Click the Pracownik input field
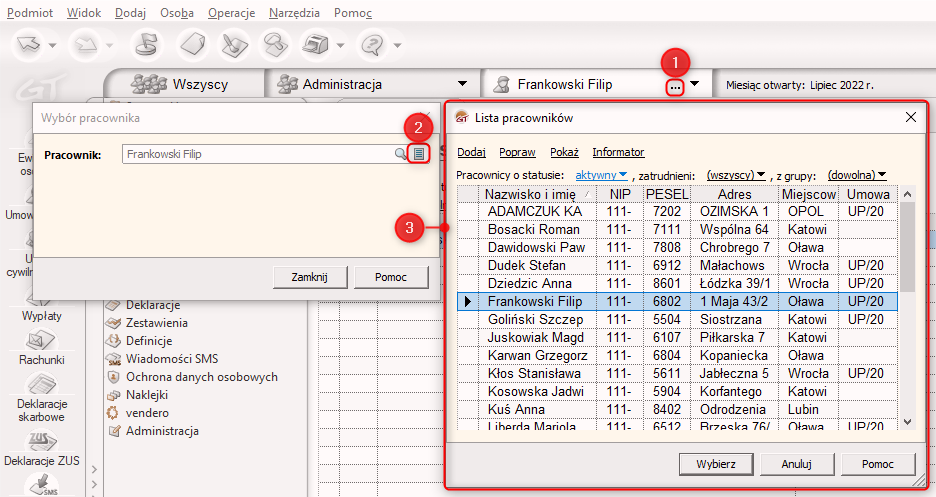936x497 pixels. coord(258,154)
